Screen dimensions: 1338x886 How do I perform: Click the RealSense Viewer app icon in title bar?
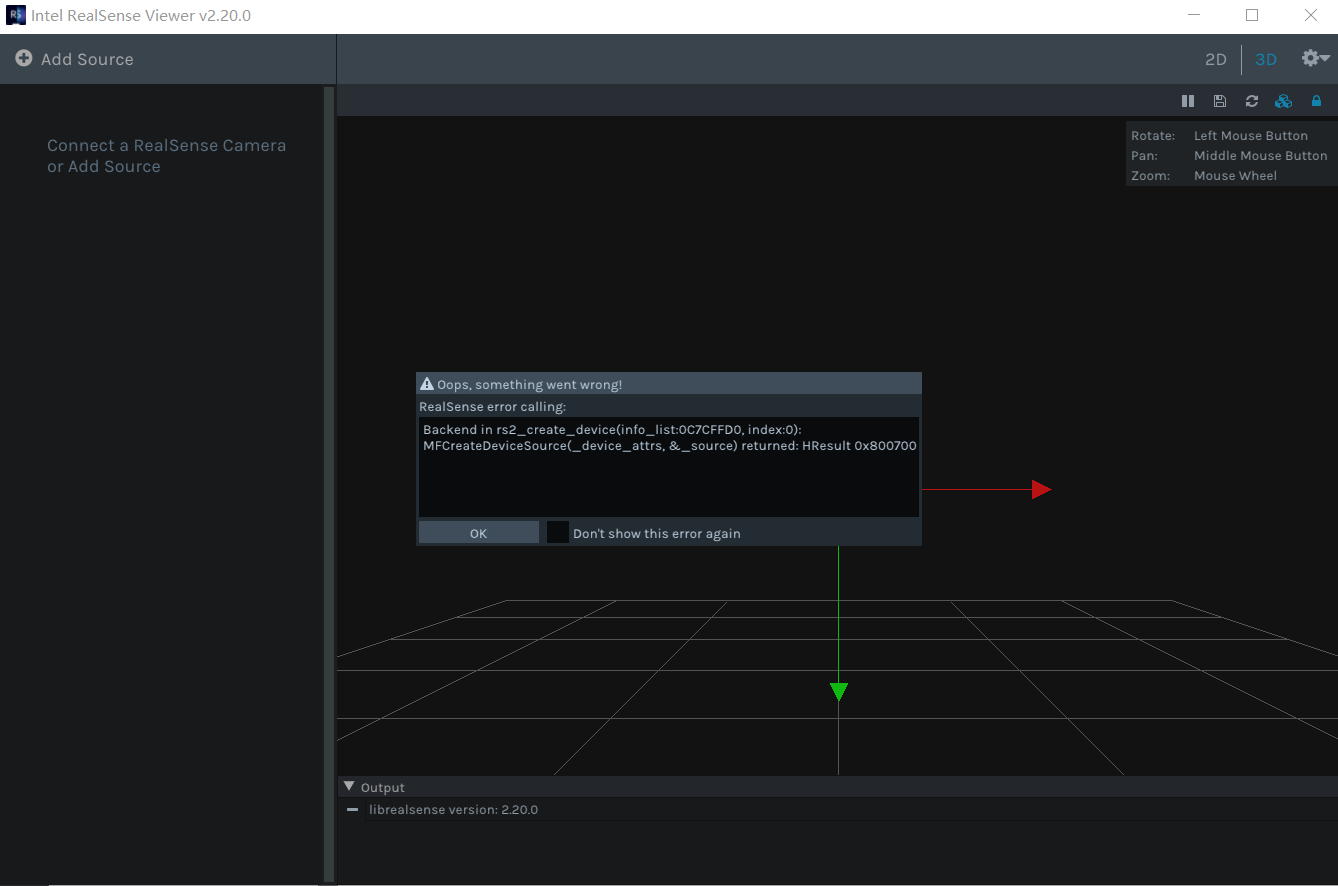pyautogui.click(x=16, y=16)
